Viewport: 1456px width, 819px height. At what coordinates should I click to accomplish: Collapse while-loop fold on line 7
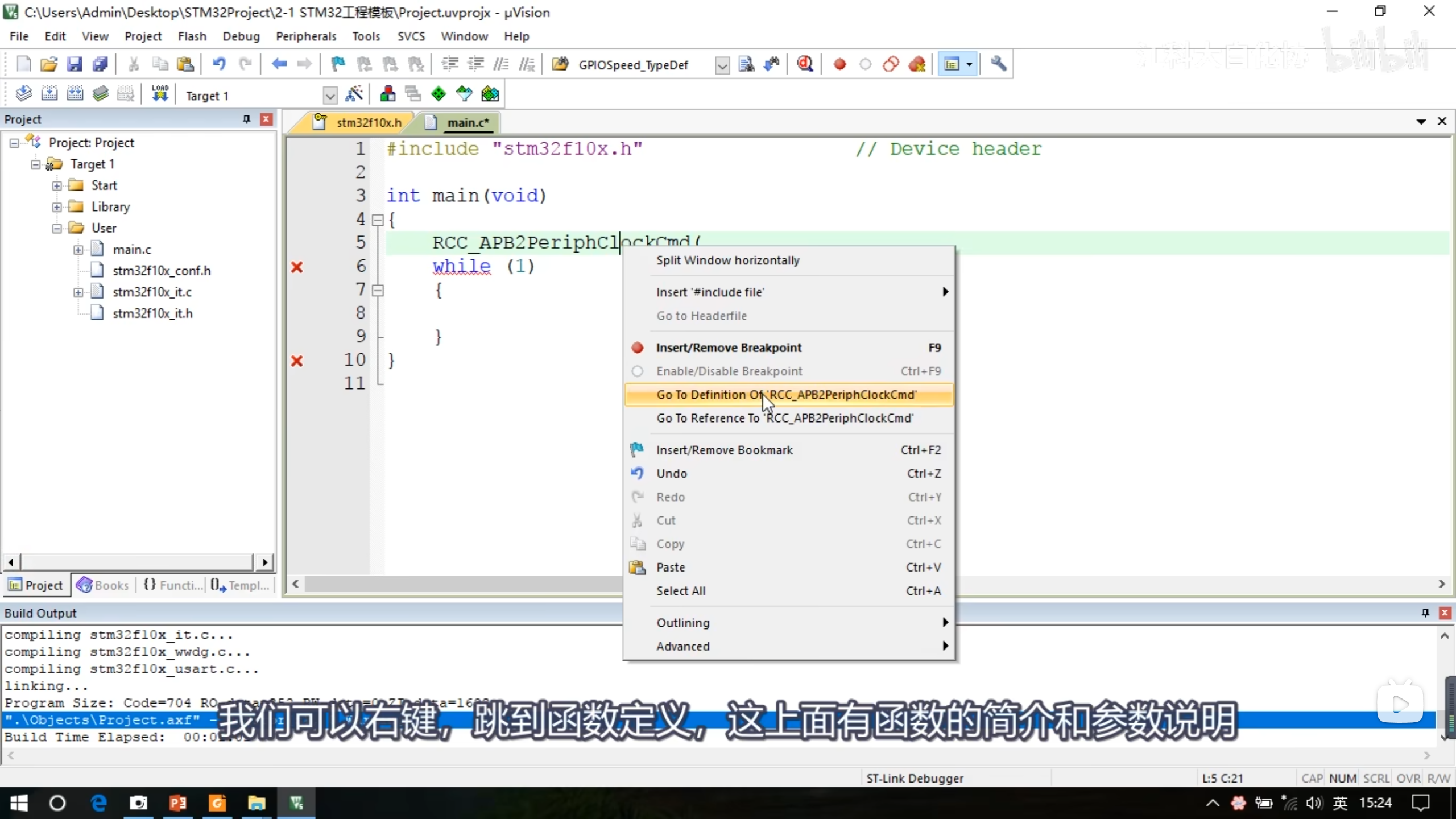click(x=377, y=291)
